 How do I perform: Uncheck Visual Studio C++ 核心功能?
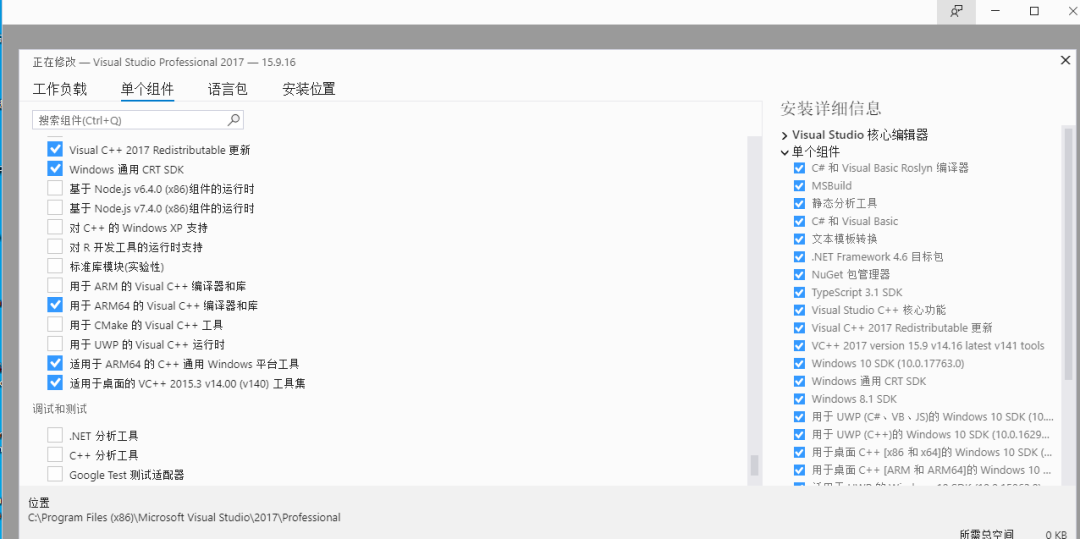click(x=799, y=310)
